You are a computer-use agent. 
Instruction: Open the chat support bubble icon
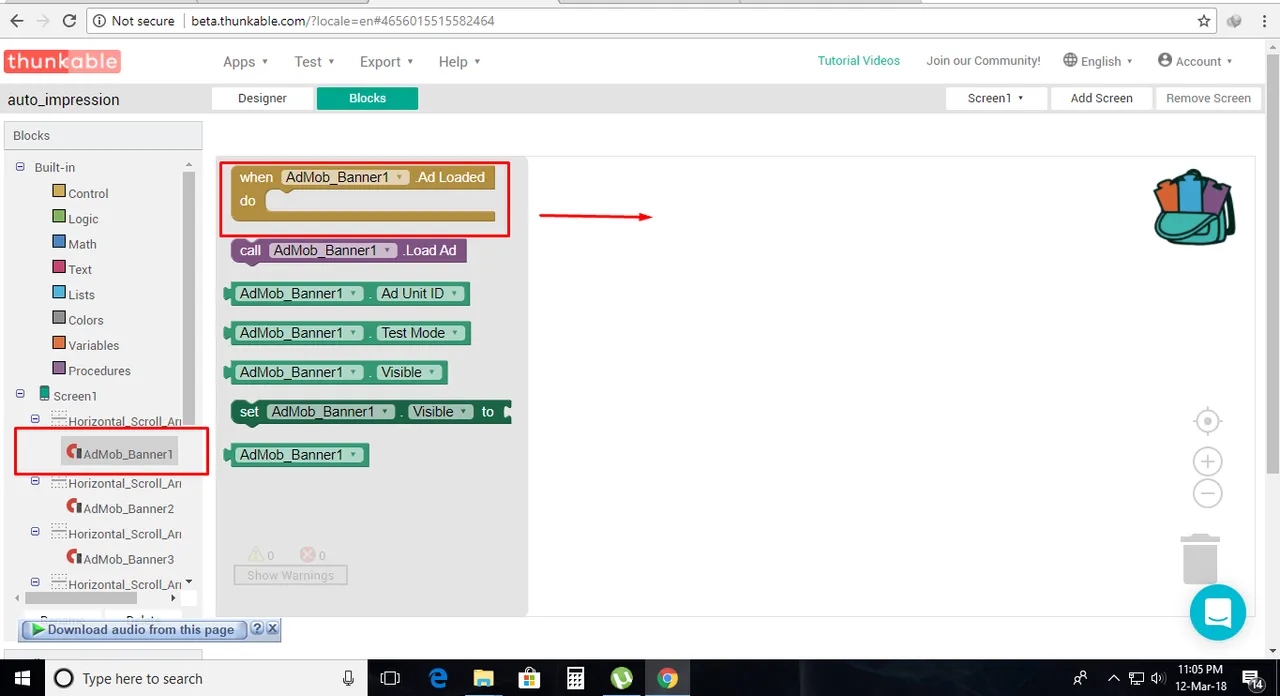(1218, 612)
